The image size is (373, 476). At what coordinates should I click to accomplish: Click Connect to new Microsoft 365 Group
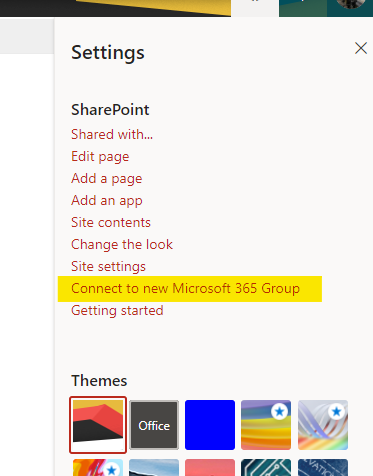point(185,288)
